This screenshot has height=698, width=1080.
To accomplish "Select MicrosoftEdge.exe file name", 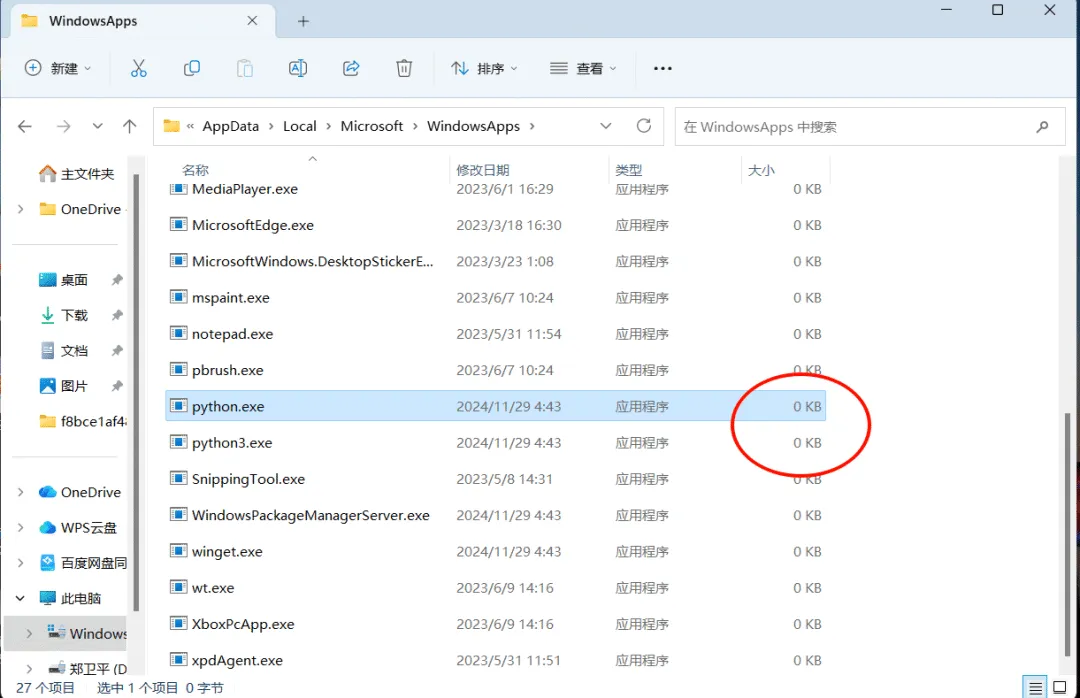I will click(x=253, y=225).
